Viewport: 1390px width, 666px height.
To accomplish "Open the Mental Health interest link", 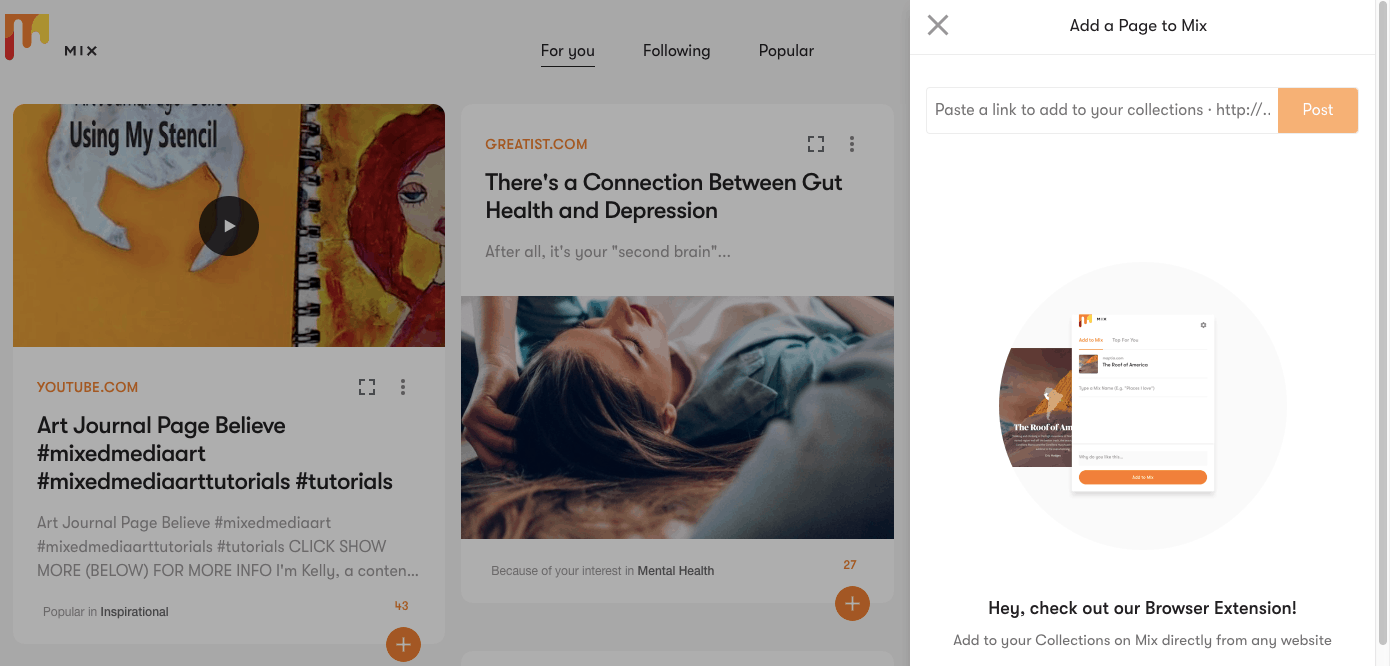I will click(676, 571).
